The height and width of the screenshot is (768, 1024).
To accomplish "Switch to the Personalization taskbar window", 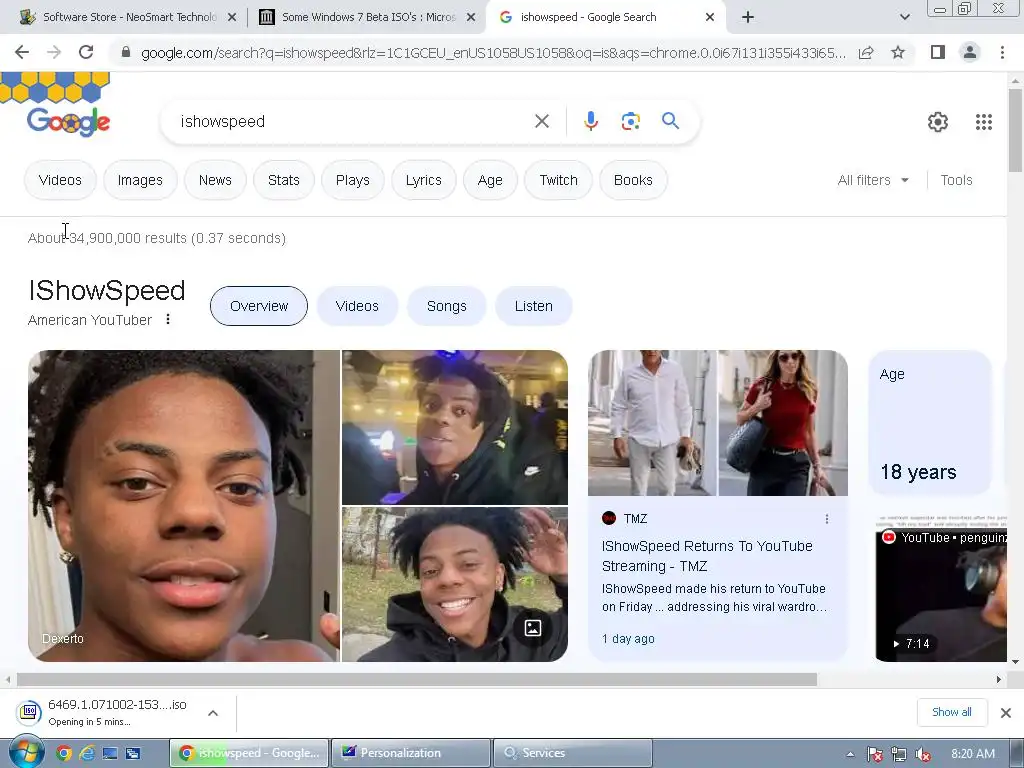I will point(411,753).
